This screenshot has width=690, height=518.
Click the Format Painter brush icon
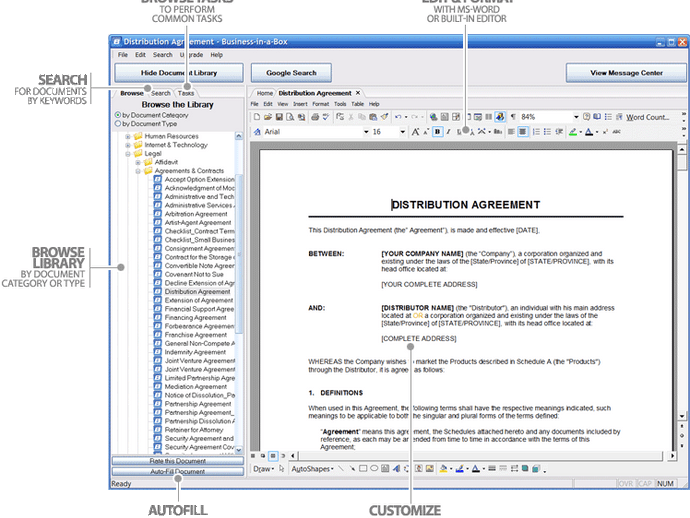[x=384, y=117]
